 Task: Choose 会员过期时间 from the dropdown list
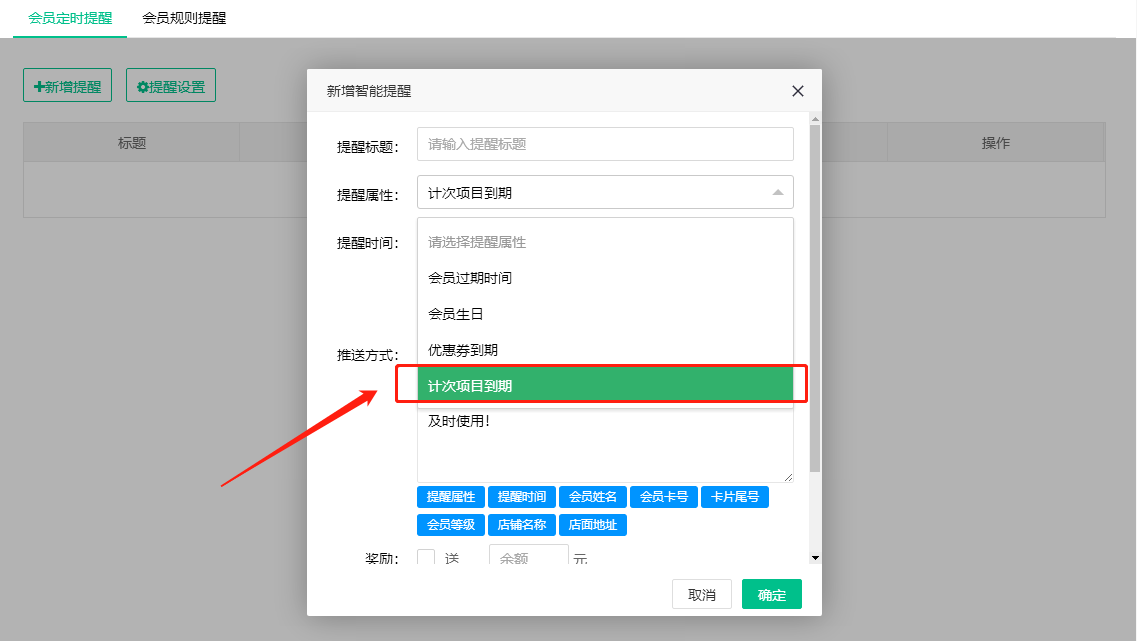470,278
